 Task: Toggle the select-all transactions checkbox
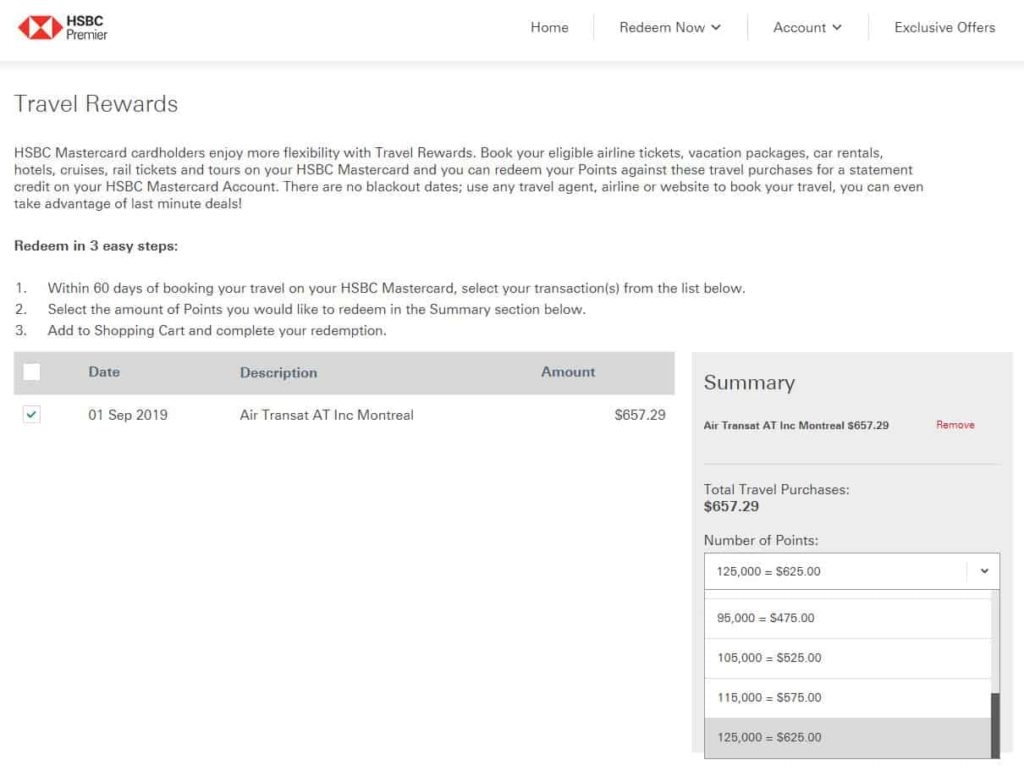point(32,372)
